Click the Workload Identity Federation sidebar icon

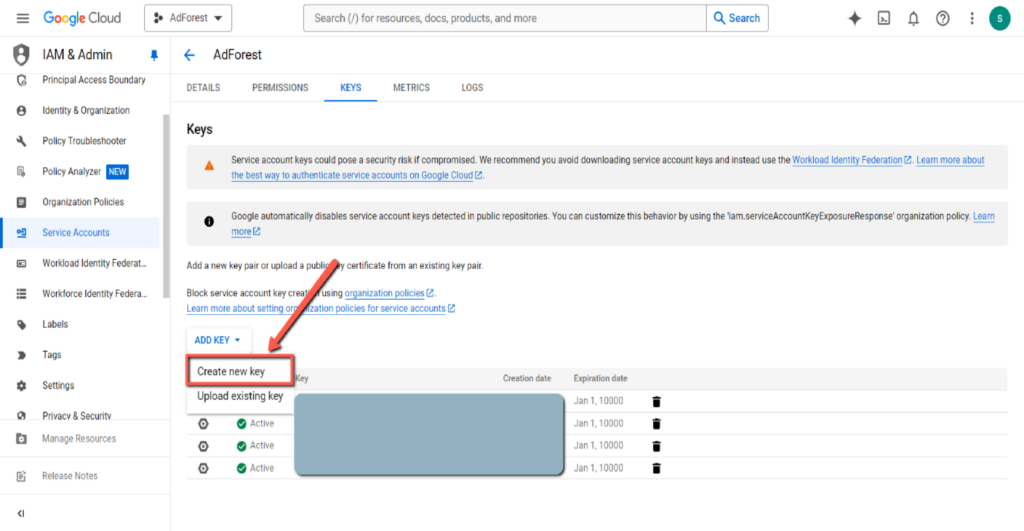(22, 263)
